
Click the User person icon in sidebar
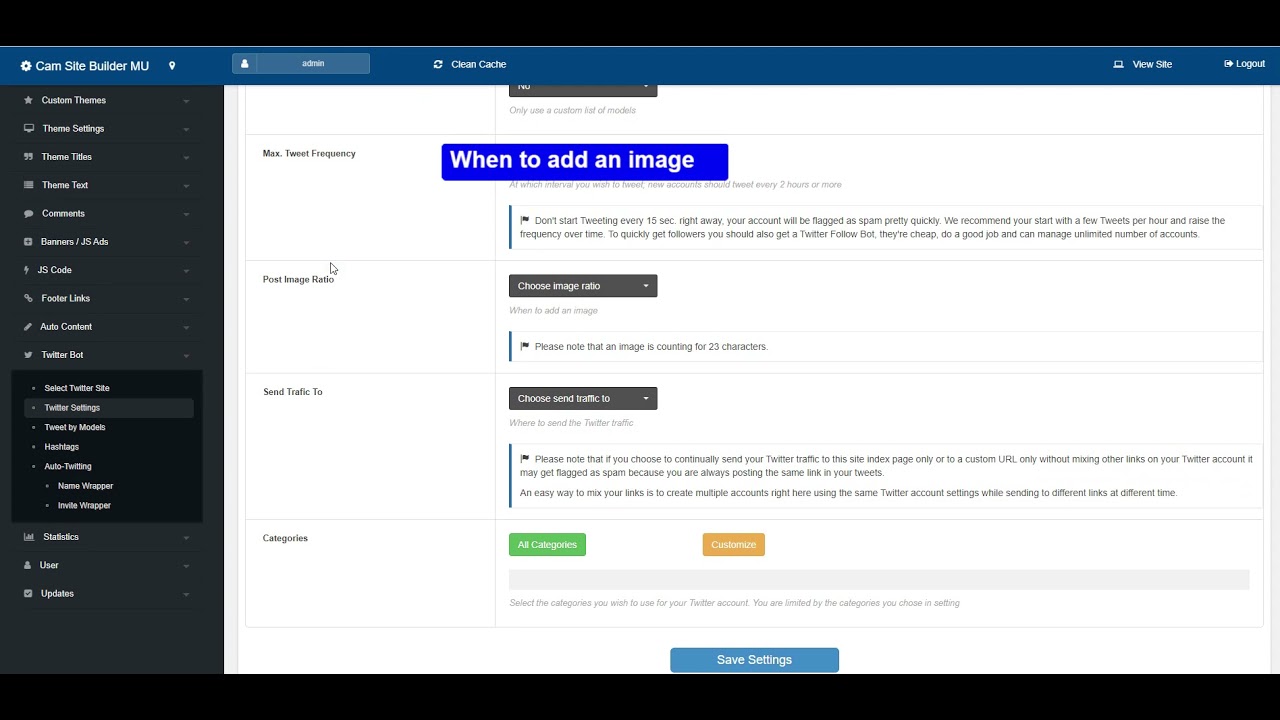tap(28, 565)
